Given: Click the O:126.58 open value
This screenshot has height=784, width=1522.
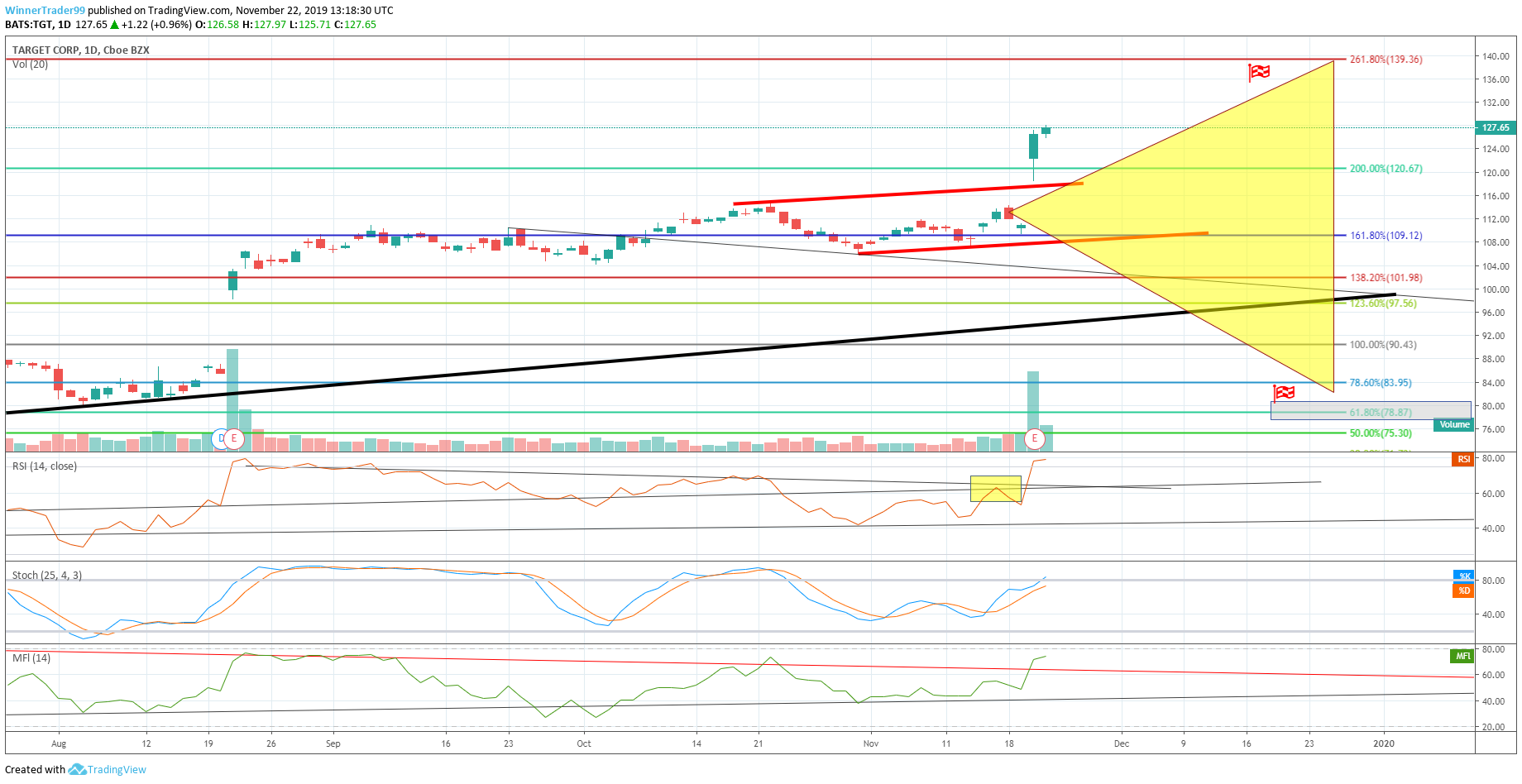Looking at the screenshot, I should [217, 25].
